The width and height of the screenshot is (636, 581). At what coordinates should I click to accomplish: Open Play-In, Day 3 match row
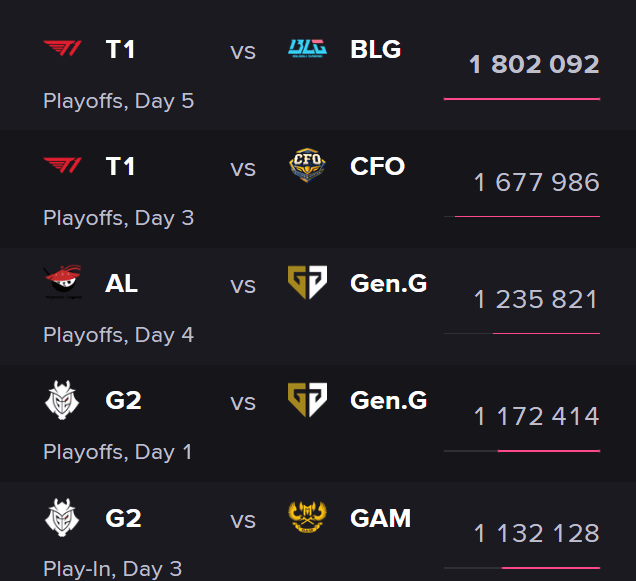point(318,532)
